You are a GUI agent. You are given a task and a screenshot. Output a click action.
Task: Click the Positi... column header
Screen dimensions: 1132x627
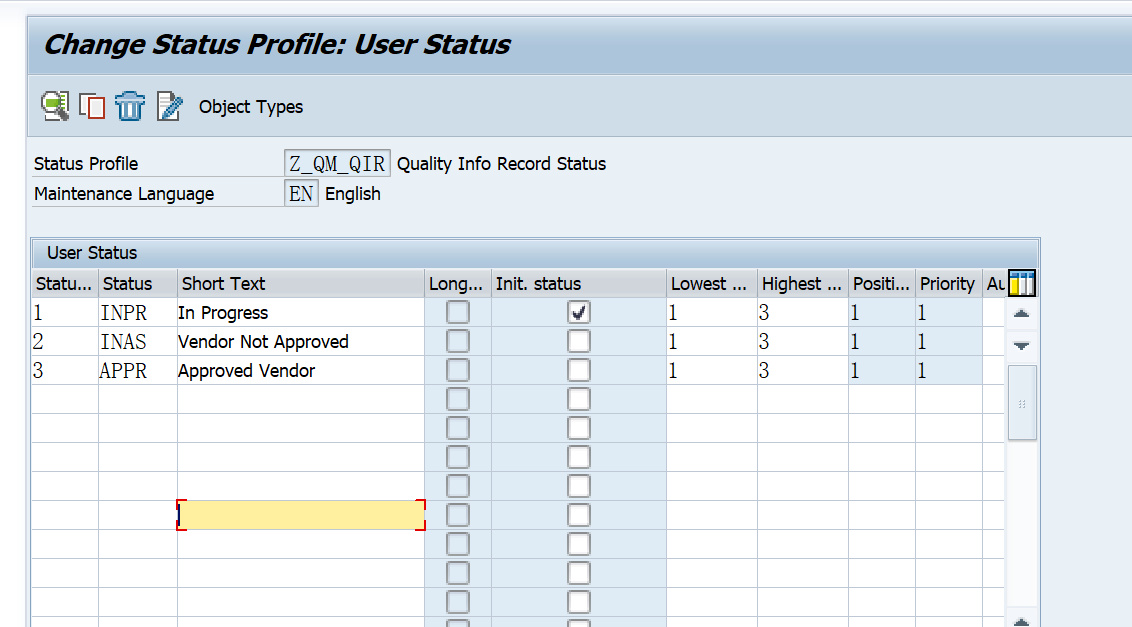pyautogui.click(x=881, y=284)
